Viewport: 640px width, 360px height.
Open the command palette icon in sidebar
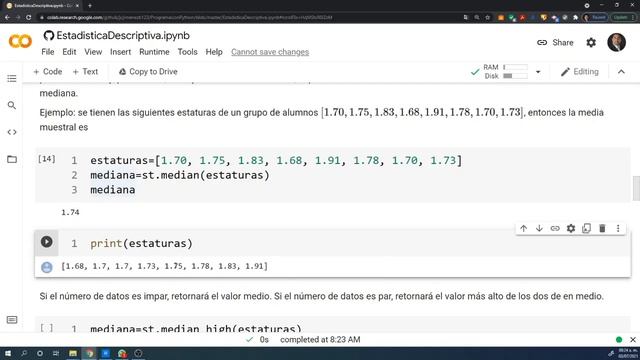[12, 320]
